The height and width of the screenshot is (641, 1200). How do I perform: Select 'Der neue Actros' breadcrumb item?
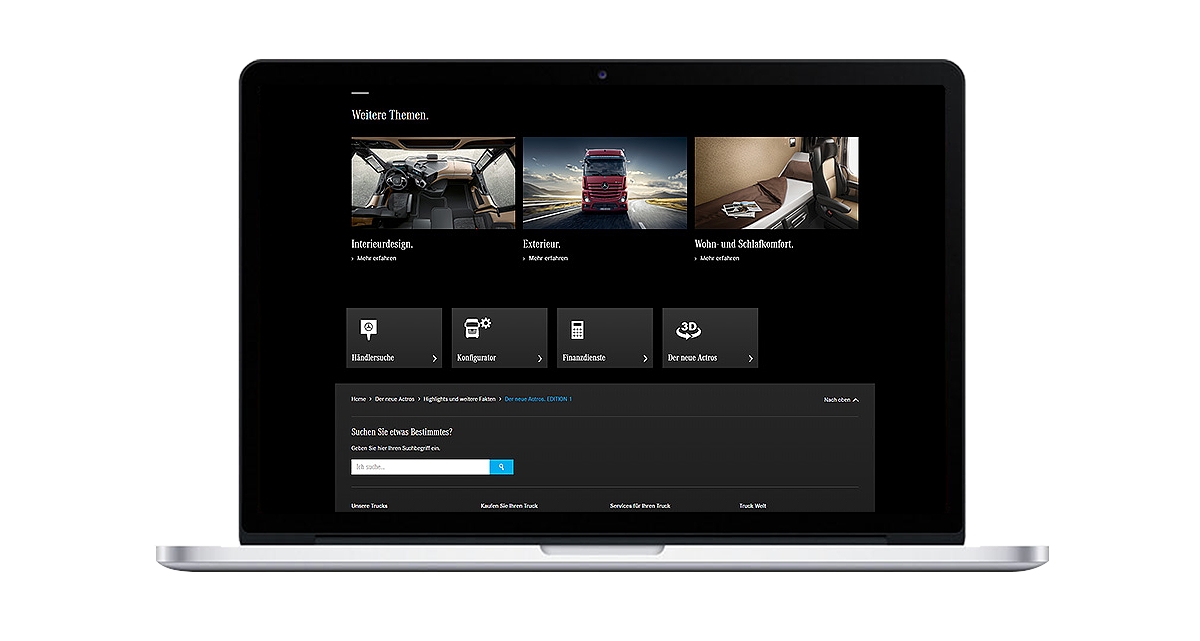coord(394,399)
